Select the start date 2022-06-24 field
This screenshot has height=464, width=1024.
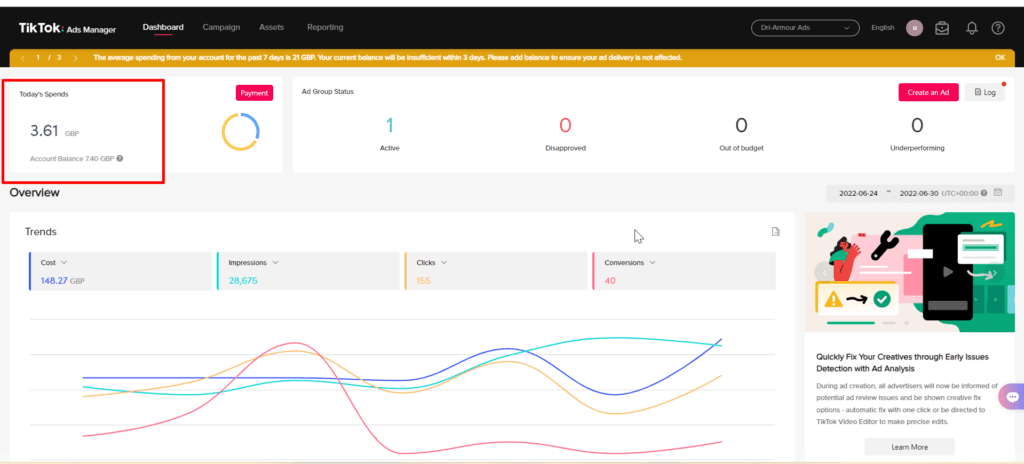pos(858,193)
